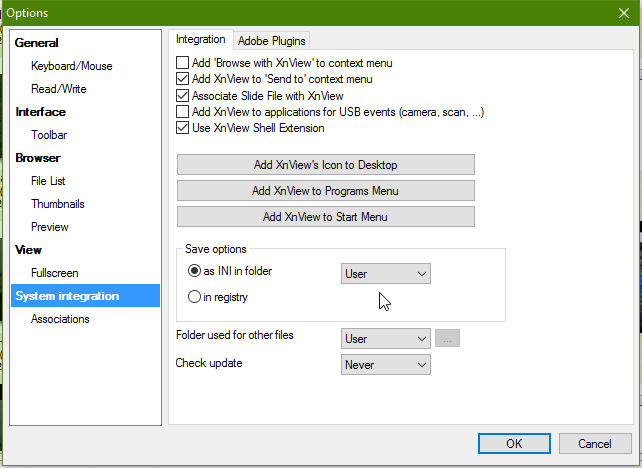Click the browse folder '...' button
This screenshot has height=468, width=642.
click(448, 339)
